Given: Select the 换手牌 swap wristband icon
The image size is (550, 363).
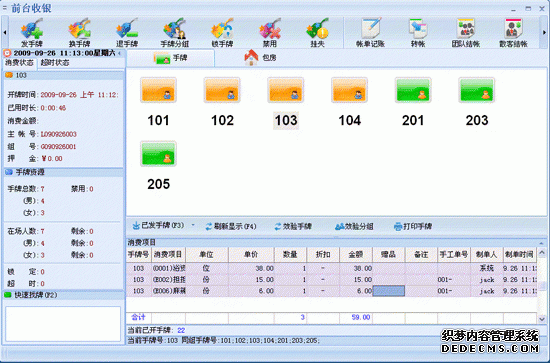Looking at the screenshot, I should [x=79, y=32].
